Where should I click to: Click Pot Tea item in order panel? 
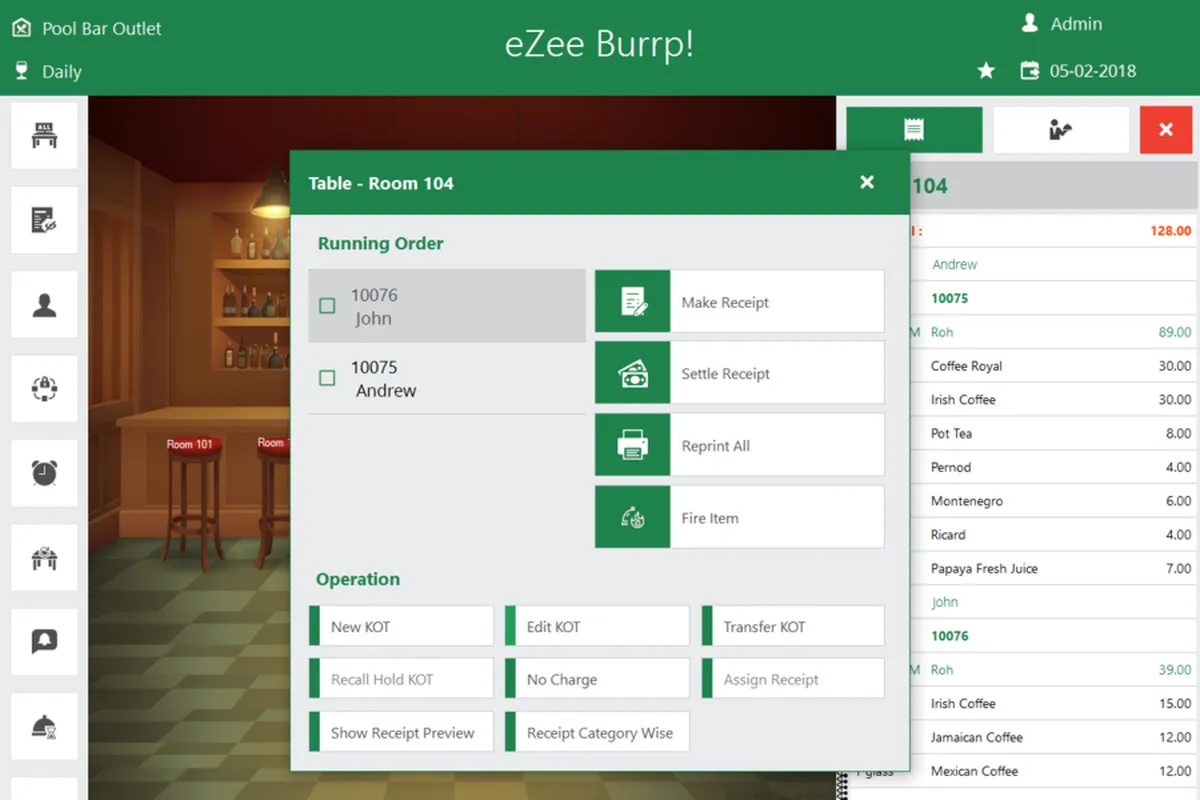point(951,433)
